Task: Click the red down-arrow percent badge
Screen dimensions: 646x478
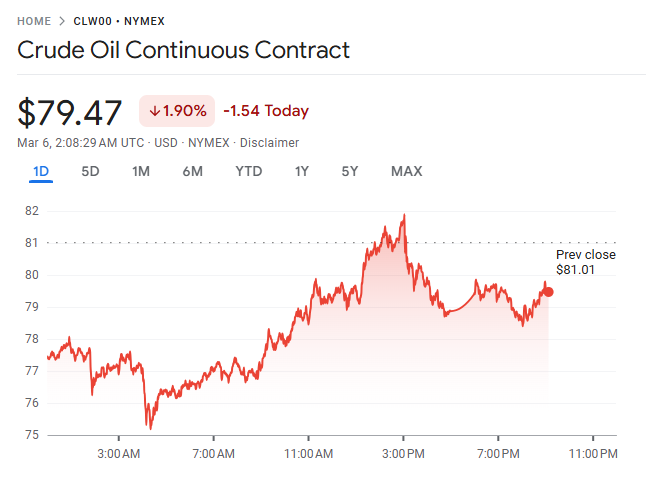Action: point(178,111)
